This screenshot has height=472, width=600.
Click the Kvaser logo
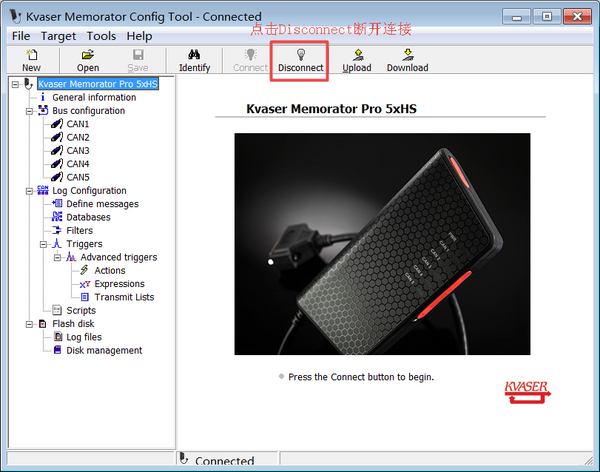[528, 392]
